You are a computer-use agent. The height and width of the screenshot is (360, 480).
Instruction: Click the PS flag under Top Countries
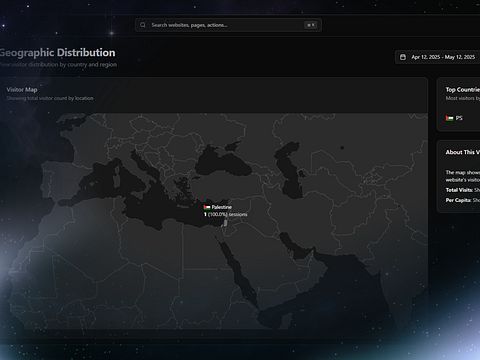[x=449, y=118]
